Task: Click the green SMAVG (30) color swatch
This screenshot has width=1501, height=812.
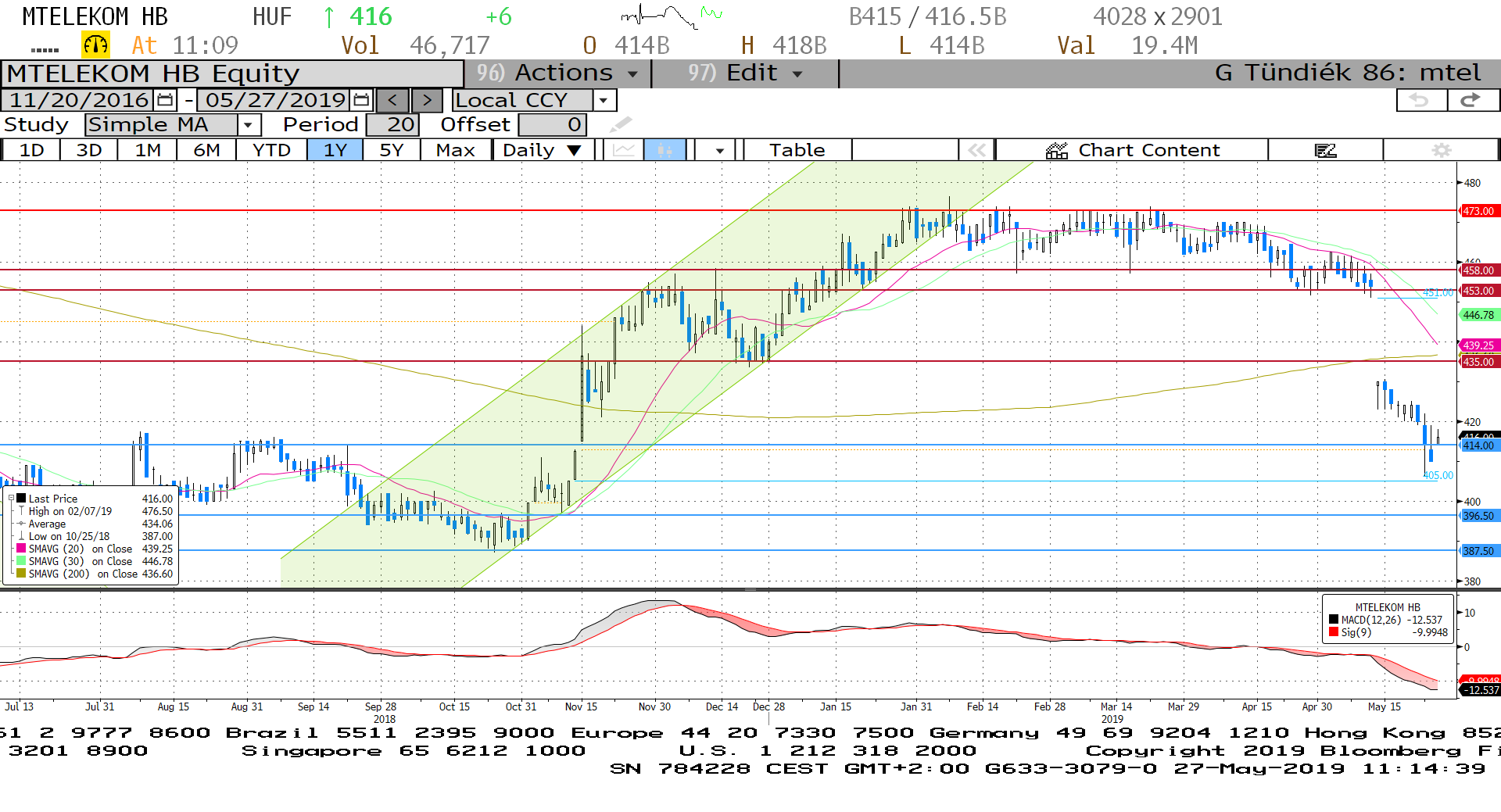Action: coord(22,561)
